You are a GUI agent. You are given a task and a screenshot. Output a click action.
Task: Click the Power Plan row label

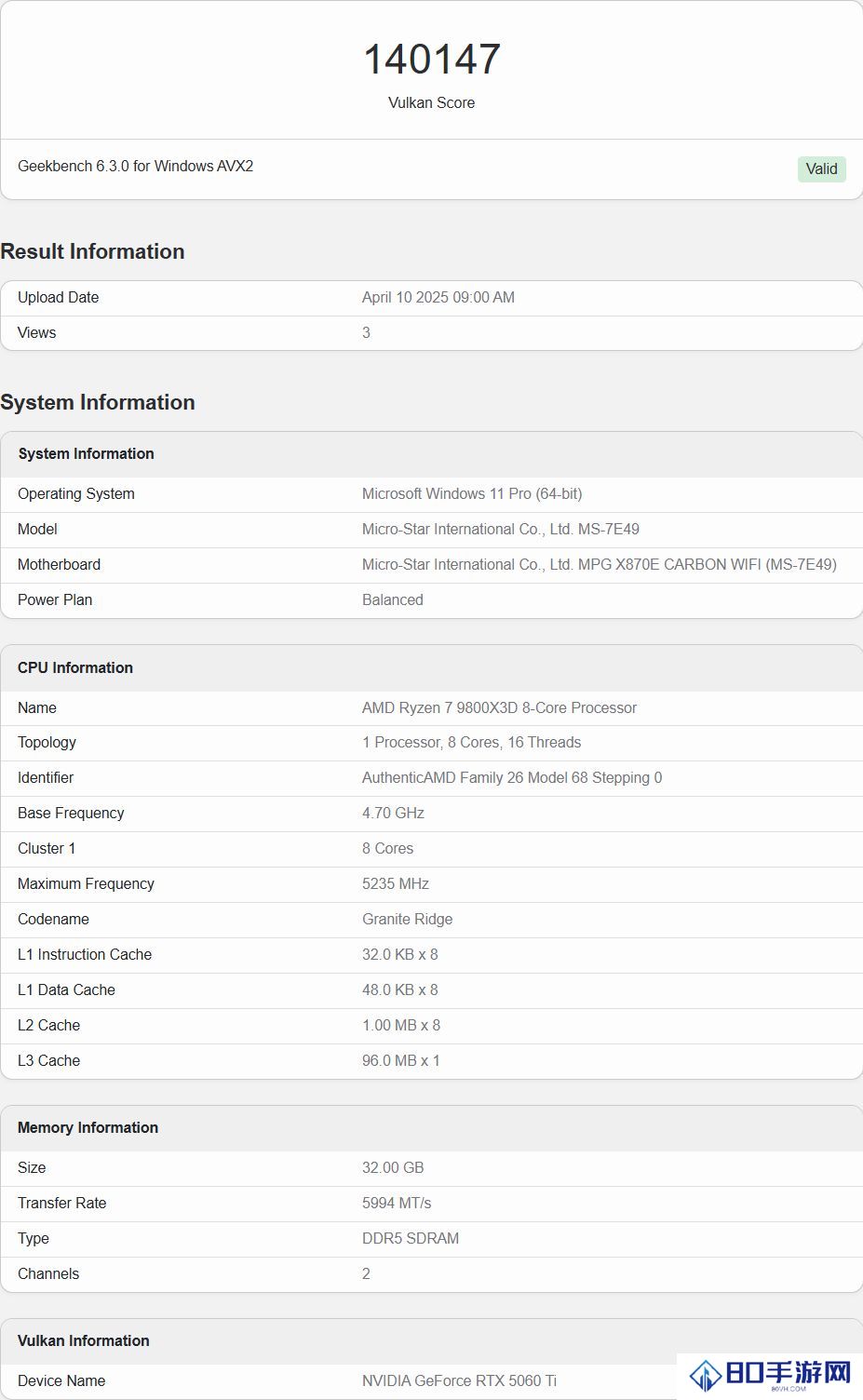coord(55,599)
